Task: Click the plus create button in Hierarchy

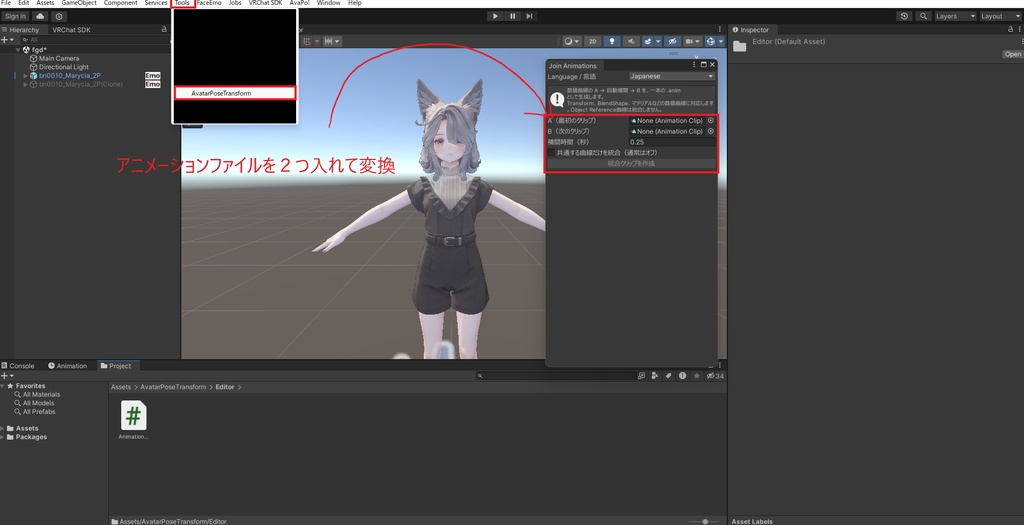Action: (5, 40)
